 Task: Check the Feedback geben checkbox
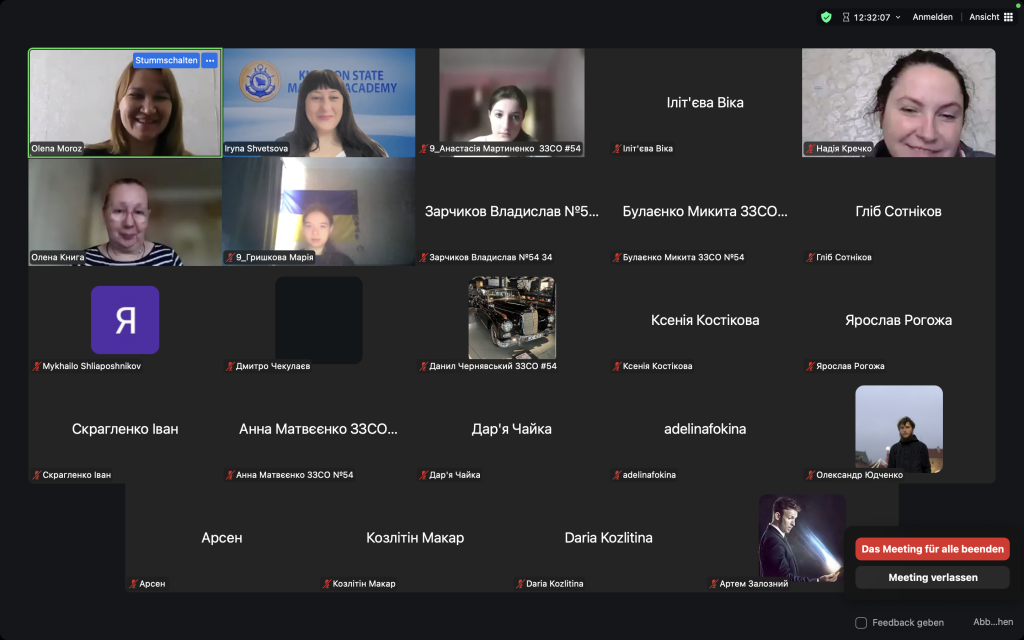[861, 622]
